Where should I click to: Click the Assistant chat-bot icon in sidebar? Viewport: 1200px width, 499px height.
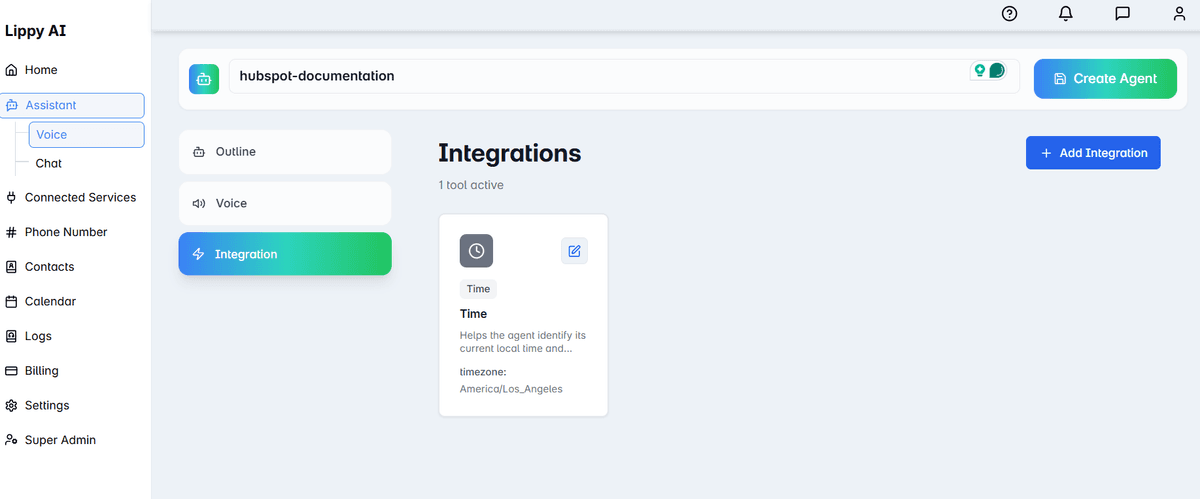coord(12,105)
